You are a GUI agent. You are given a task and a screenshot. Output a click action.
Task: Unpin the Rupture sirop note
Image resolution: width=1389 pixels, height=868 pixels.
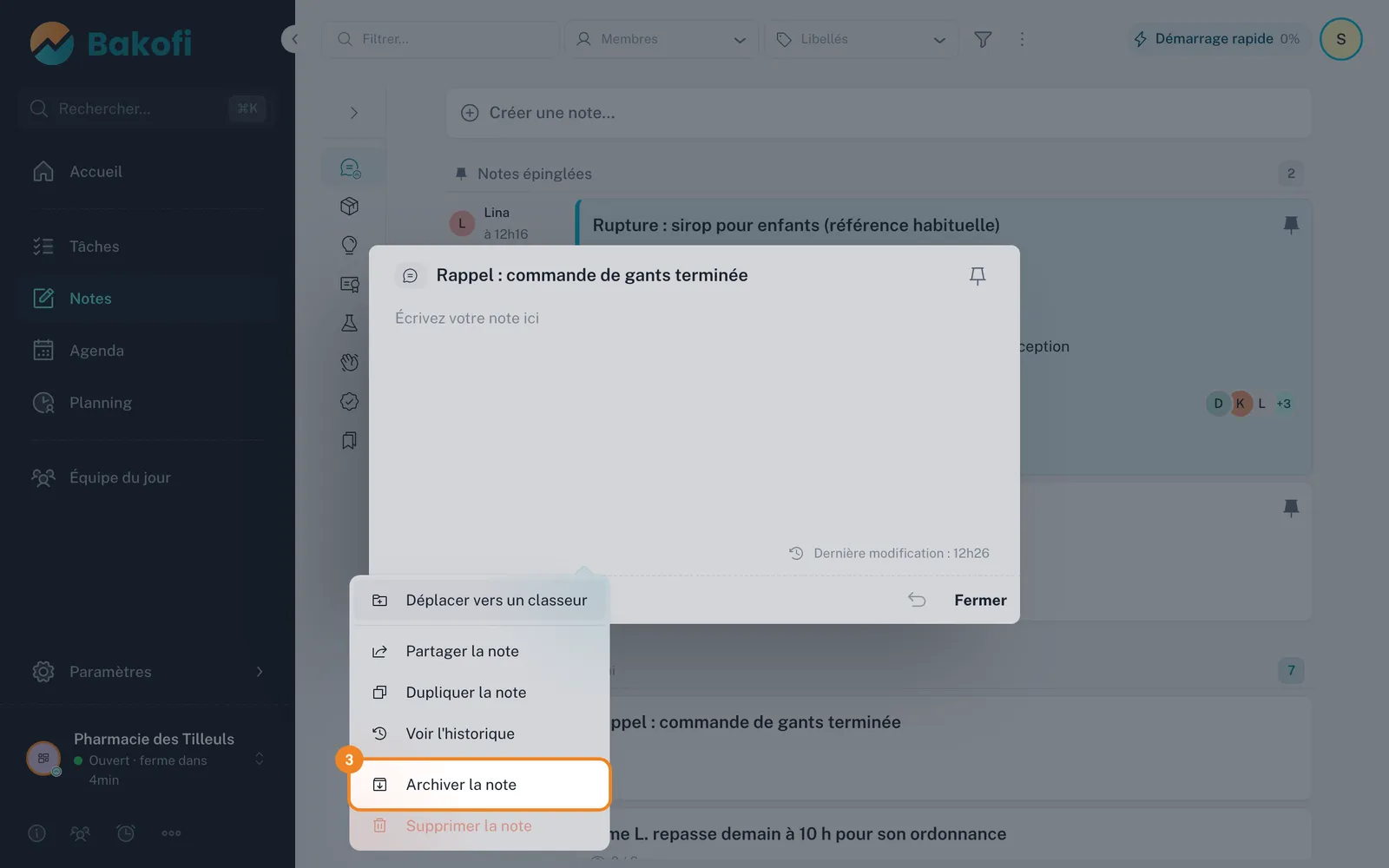1291,225
